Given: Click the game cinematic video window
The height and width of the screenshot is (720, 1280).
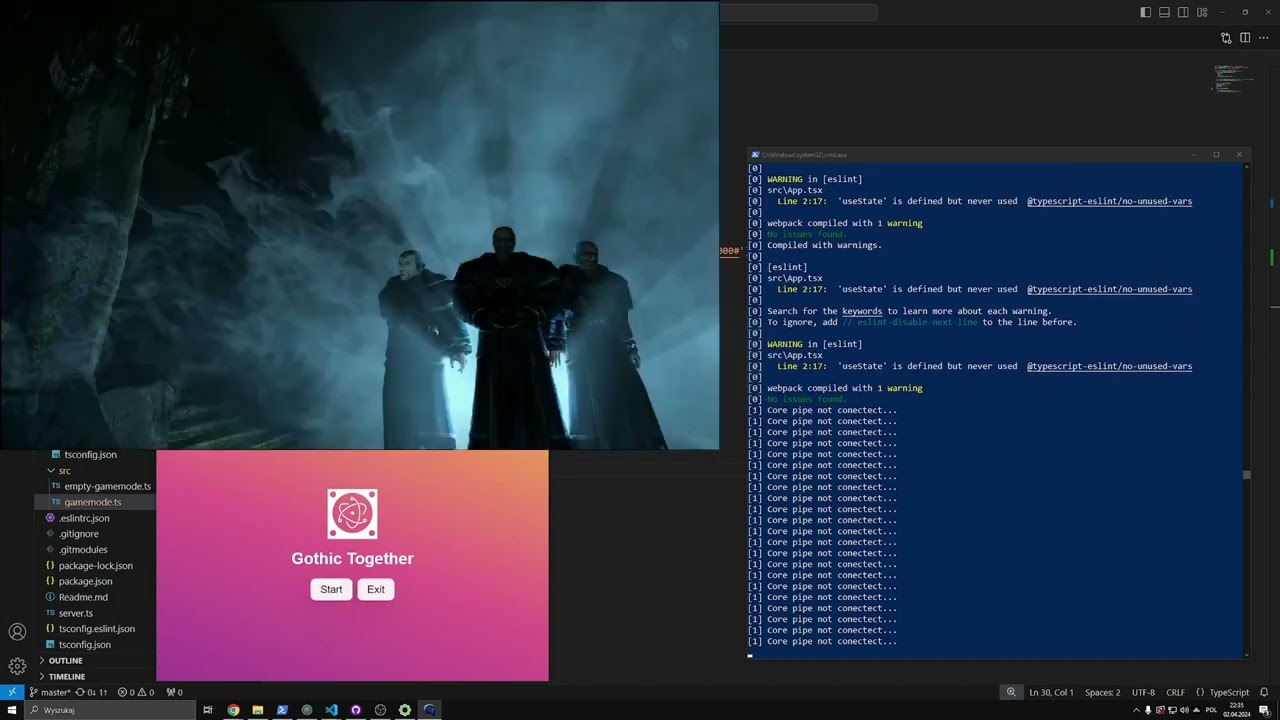Looking at the screenshot, I should click(x=359, y=225).
